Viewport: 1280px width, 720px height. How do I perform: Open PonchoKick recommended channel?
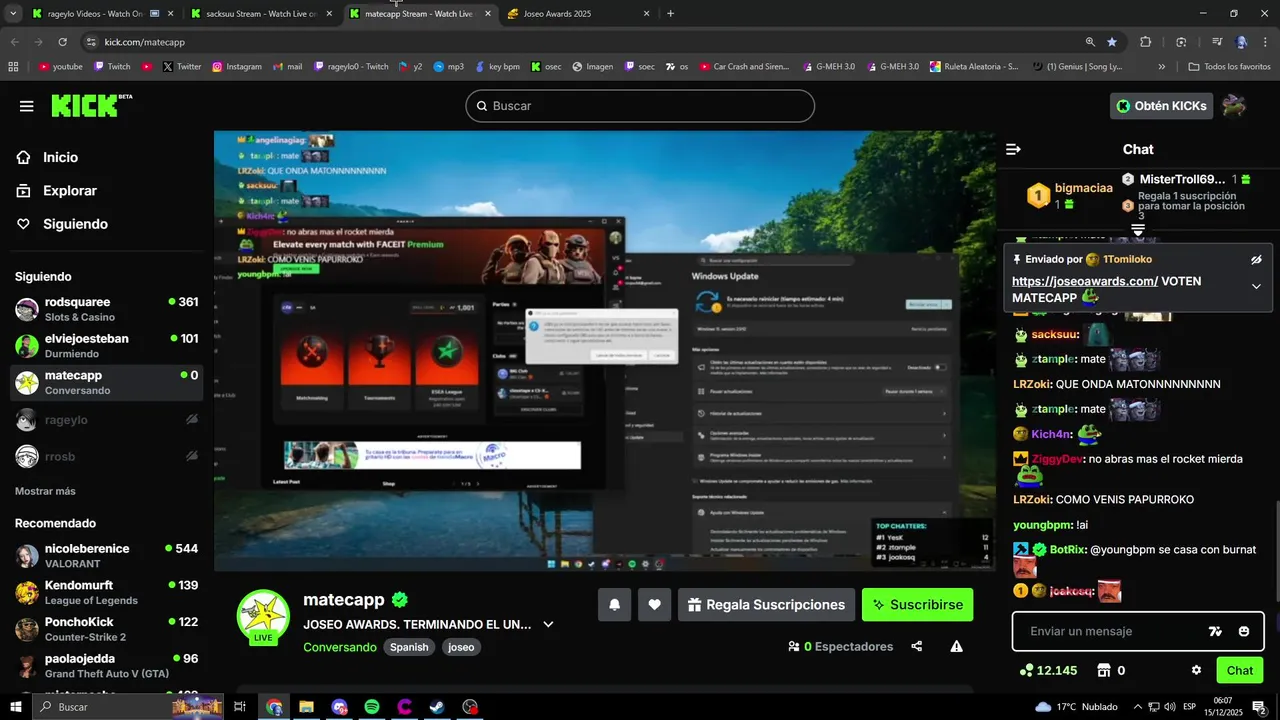pos(107,628)
